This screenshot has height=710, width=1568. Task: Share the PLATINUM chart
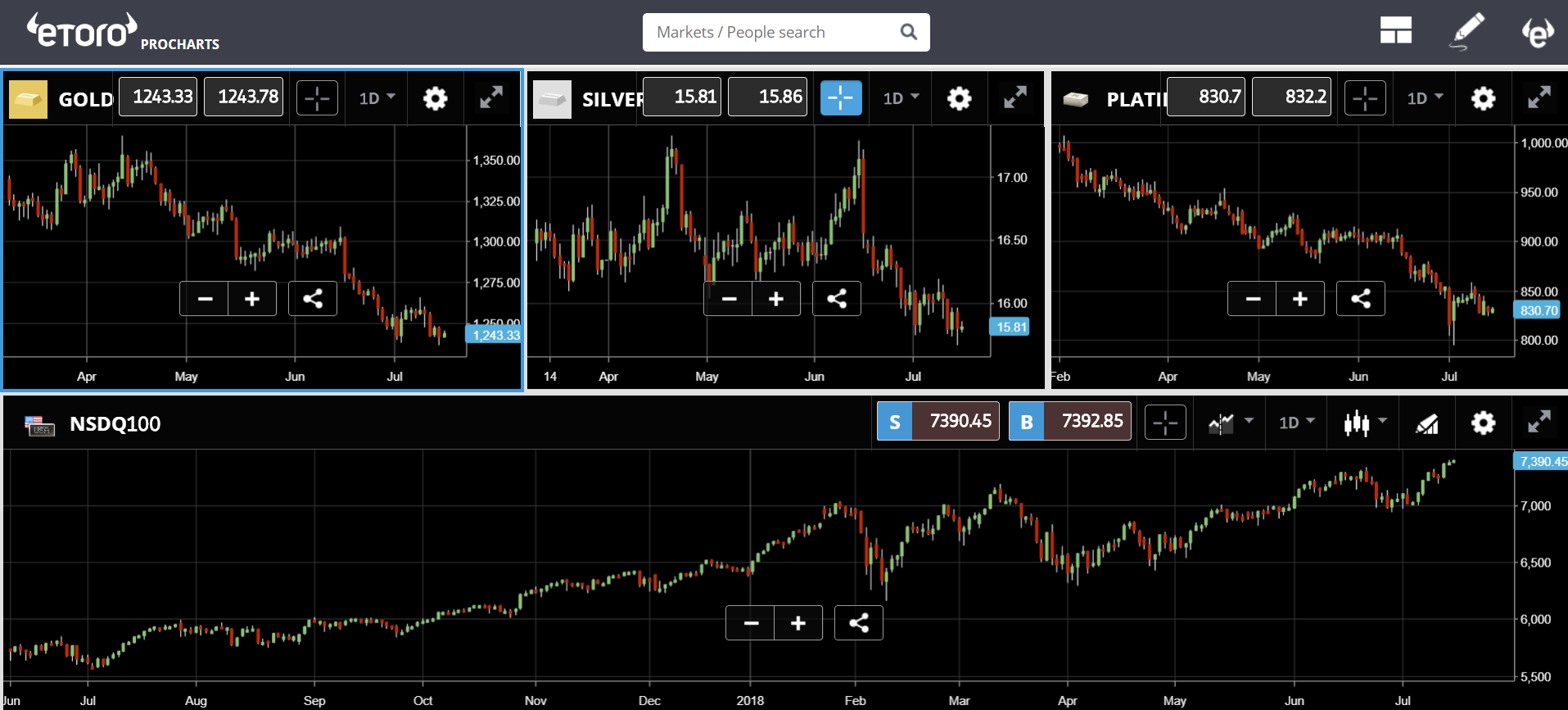(x=1360, y=299)
